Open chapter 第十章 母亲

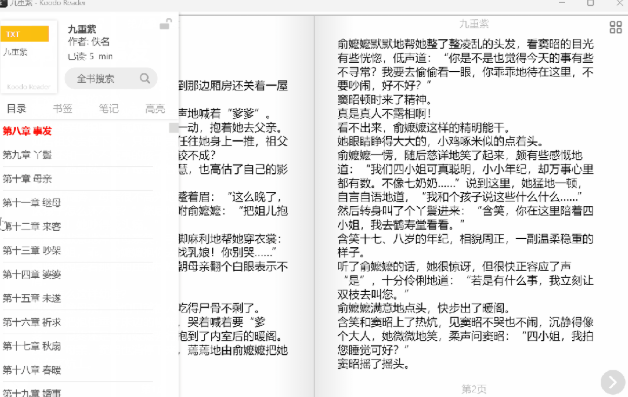tap(27, 179)
